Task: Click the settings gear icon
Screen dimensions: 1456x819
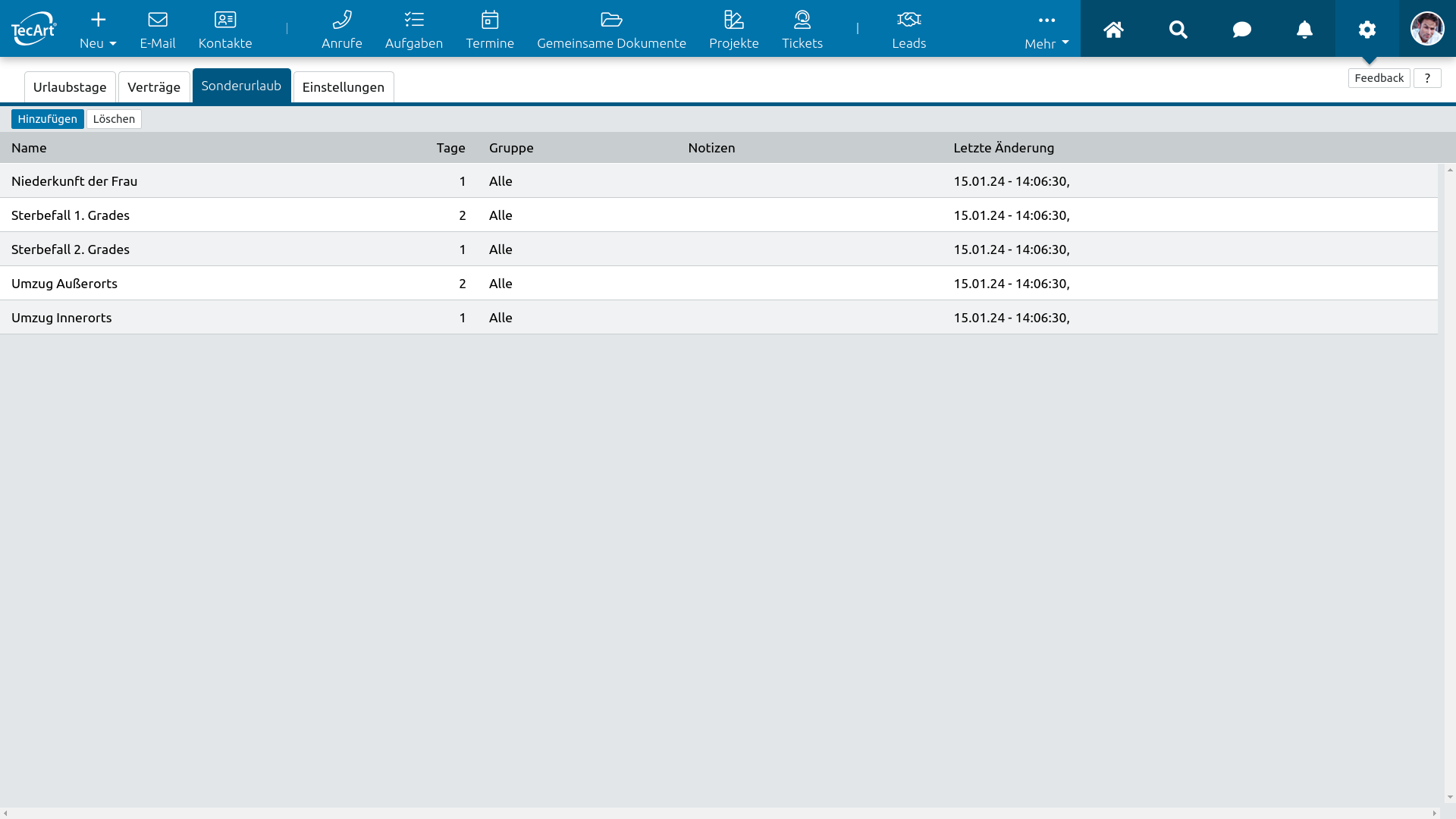Action: pos(1367,30)
